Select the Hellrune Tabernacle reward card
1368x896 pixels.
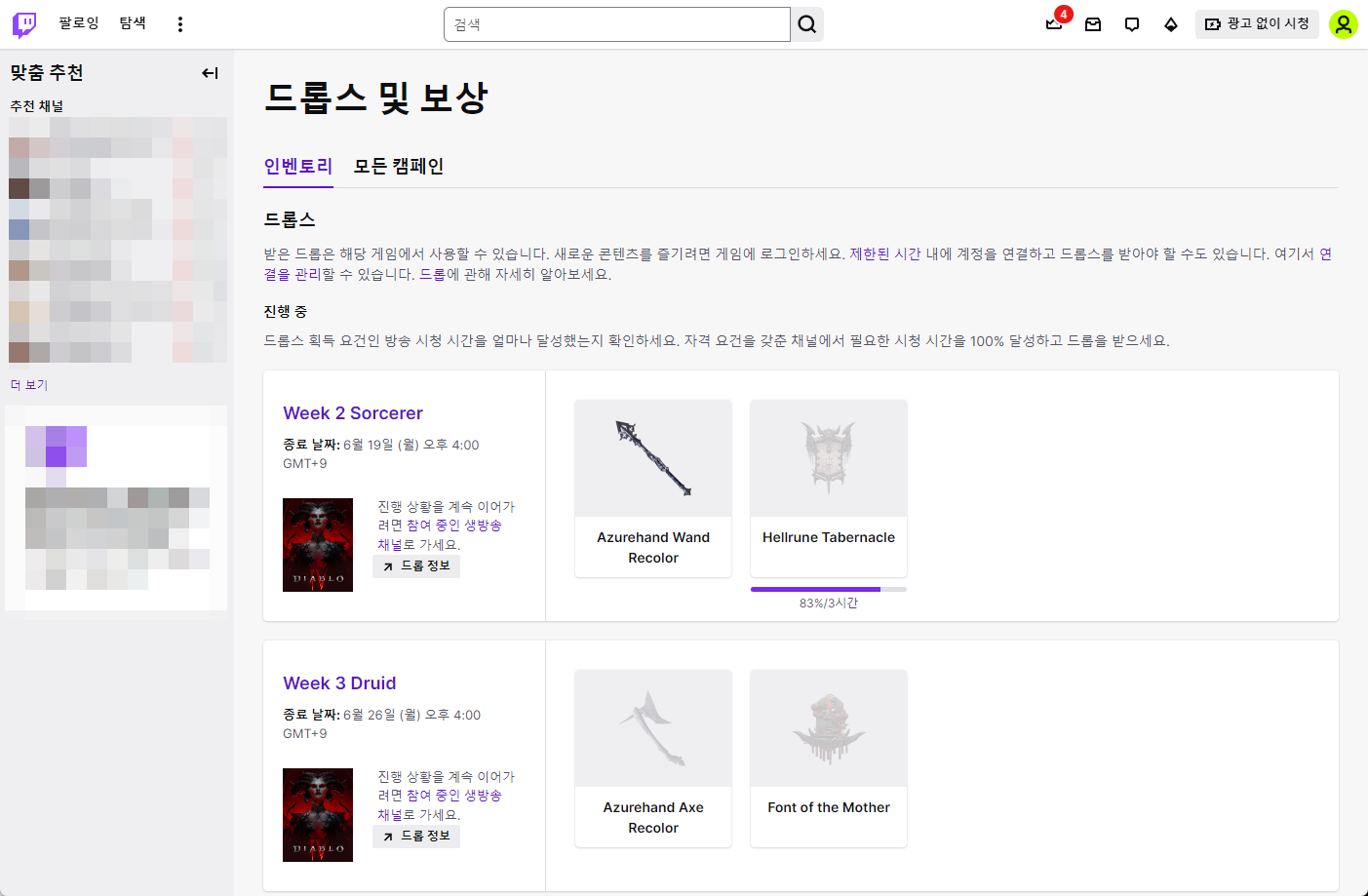(x=829, y=488)
